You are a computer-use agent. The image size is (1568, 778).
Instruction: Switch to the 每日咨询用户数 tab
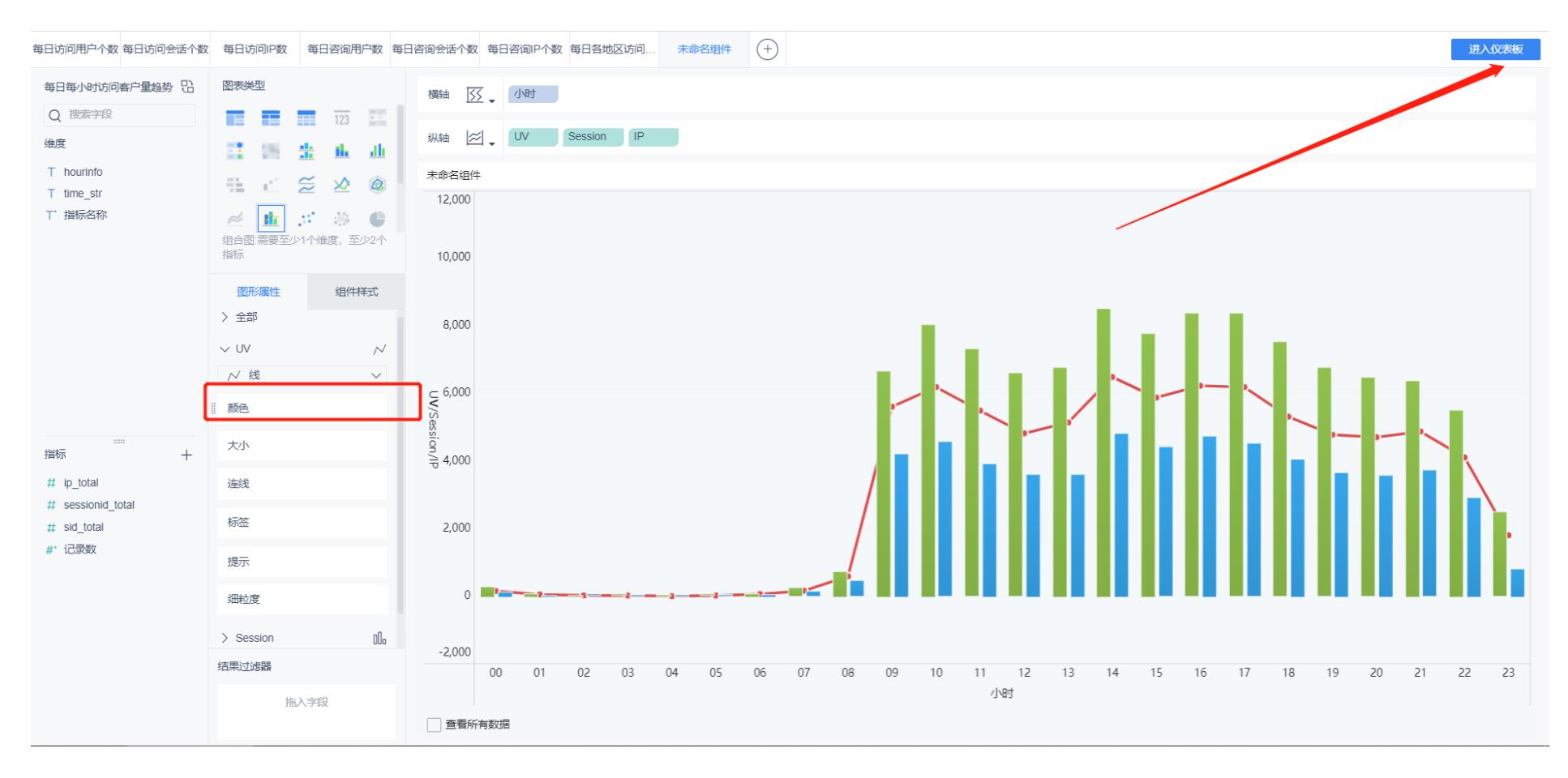click(345, 49)
